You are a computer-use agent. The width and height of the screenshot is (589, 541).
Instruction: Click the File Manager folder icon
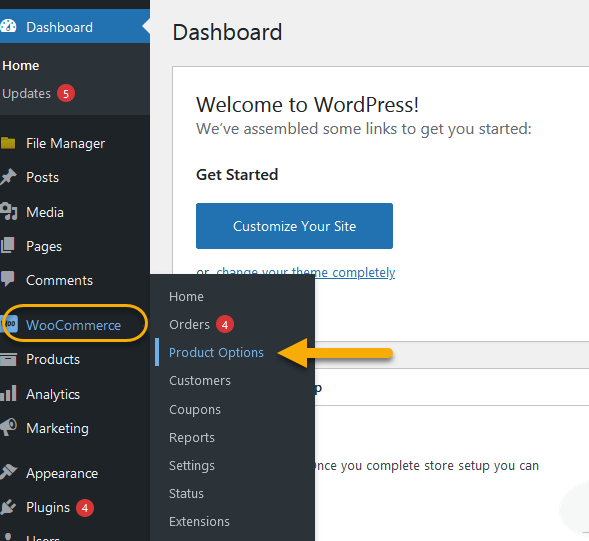coord(8,143)
